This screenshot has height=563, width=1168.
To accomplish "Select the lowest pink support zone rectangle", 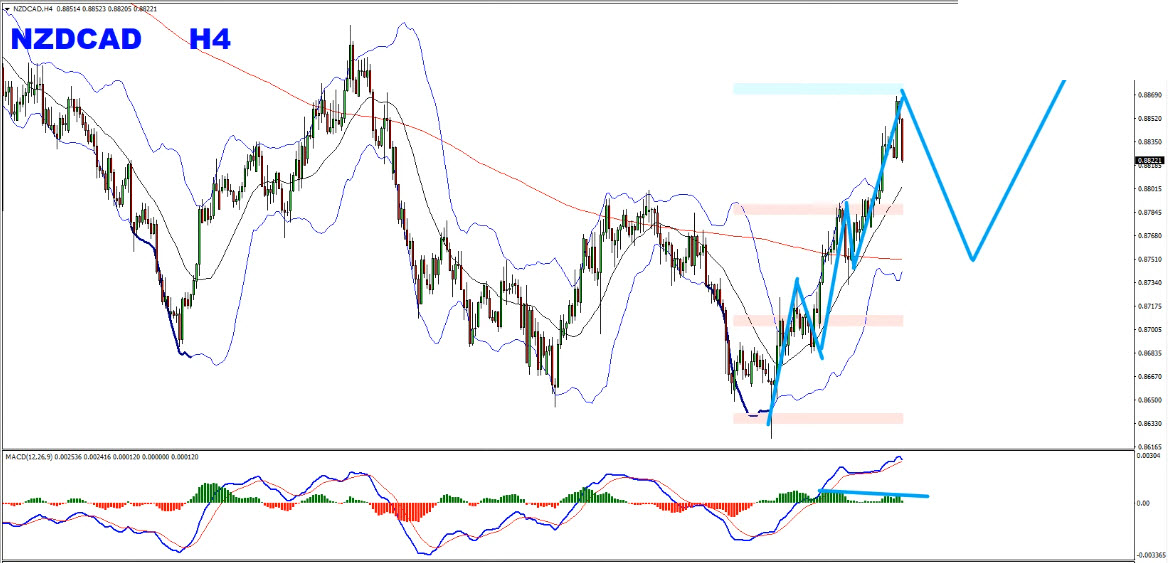I will click(817, 418).
